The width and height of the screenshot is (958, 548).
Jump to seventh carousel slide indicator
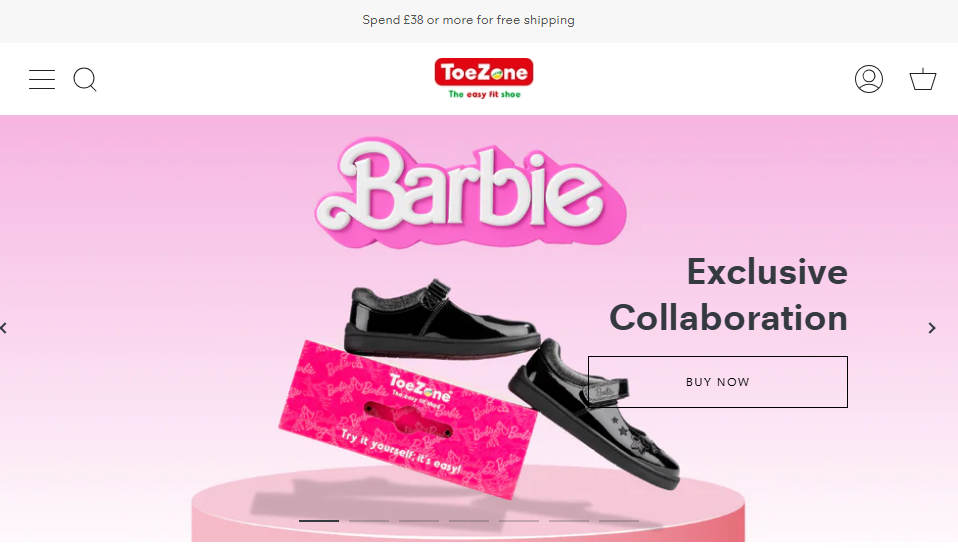[x=619, y=521]
